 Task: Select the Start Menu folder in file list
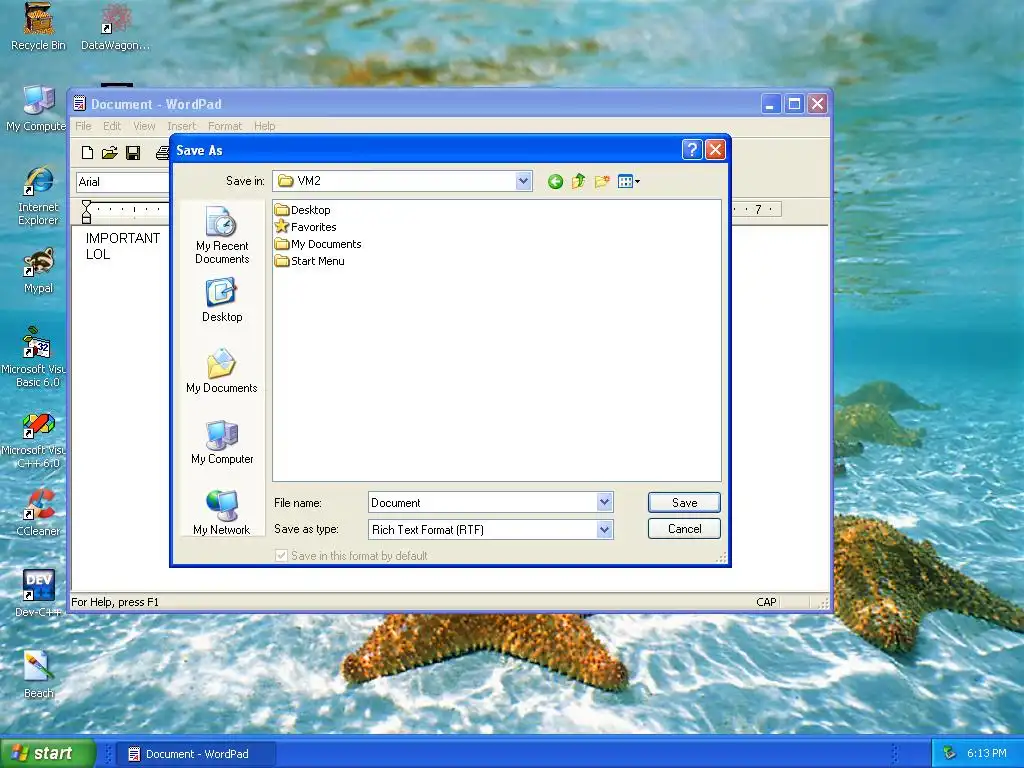point(310,261)
